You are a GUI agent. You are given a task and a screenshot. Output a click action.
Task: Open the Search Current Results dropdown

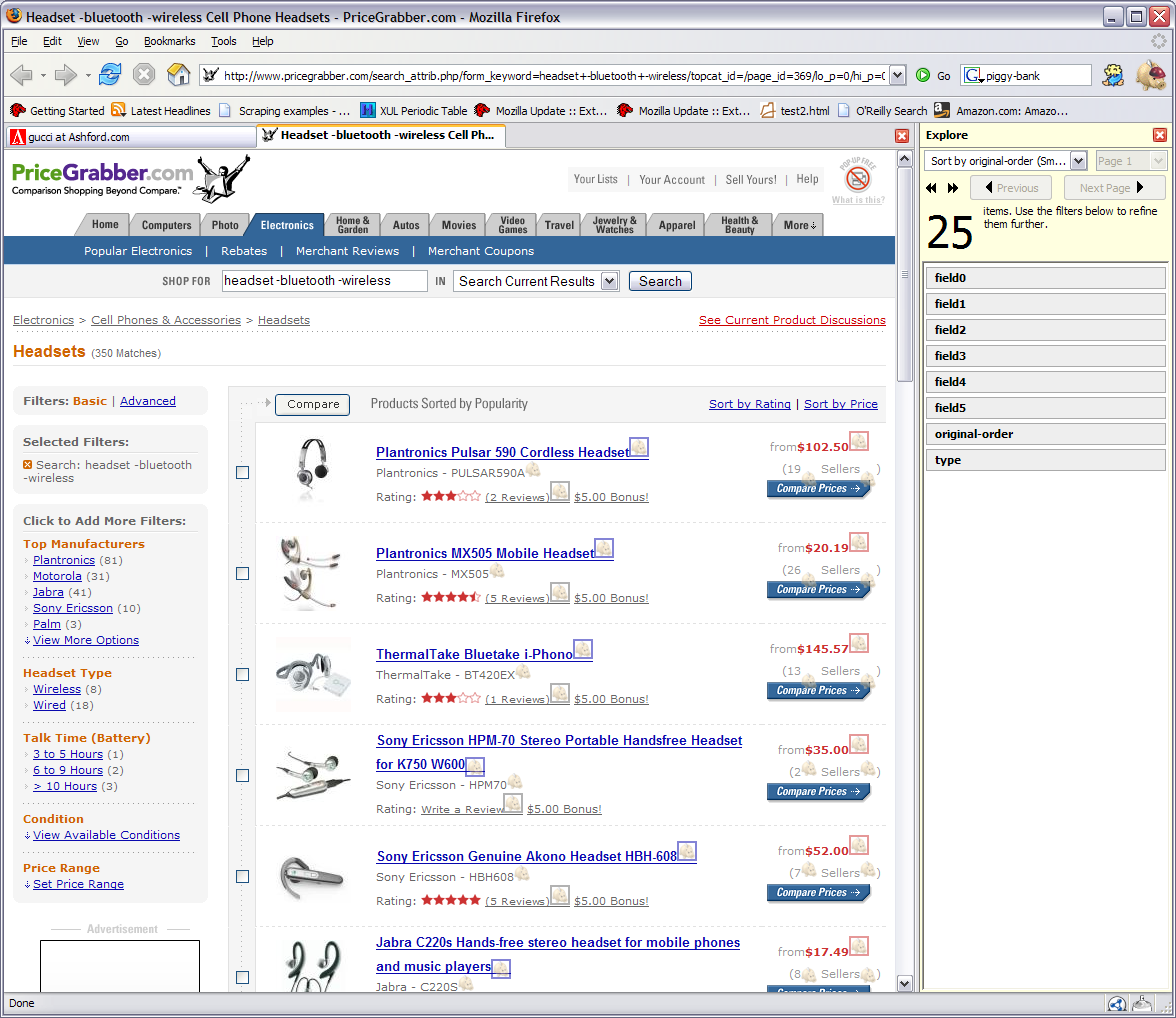point(610,281)
